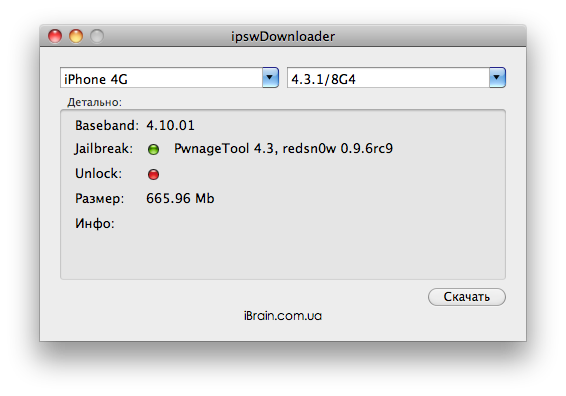Click the red Unlock status indicator
The image size is (566, 396).
[153, 174]
